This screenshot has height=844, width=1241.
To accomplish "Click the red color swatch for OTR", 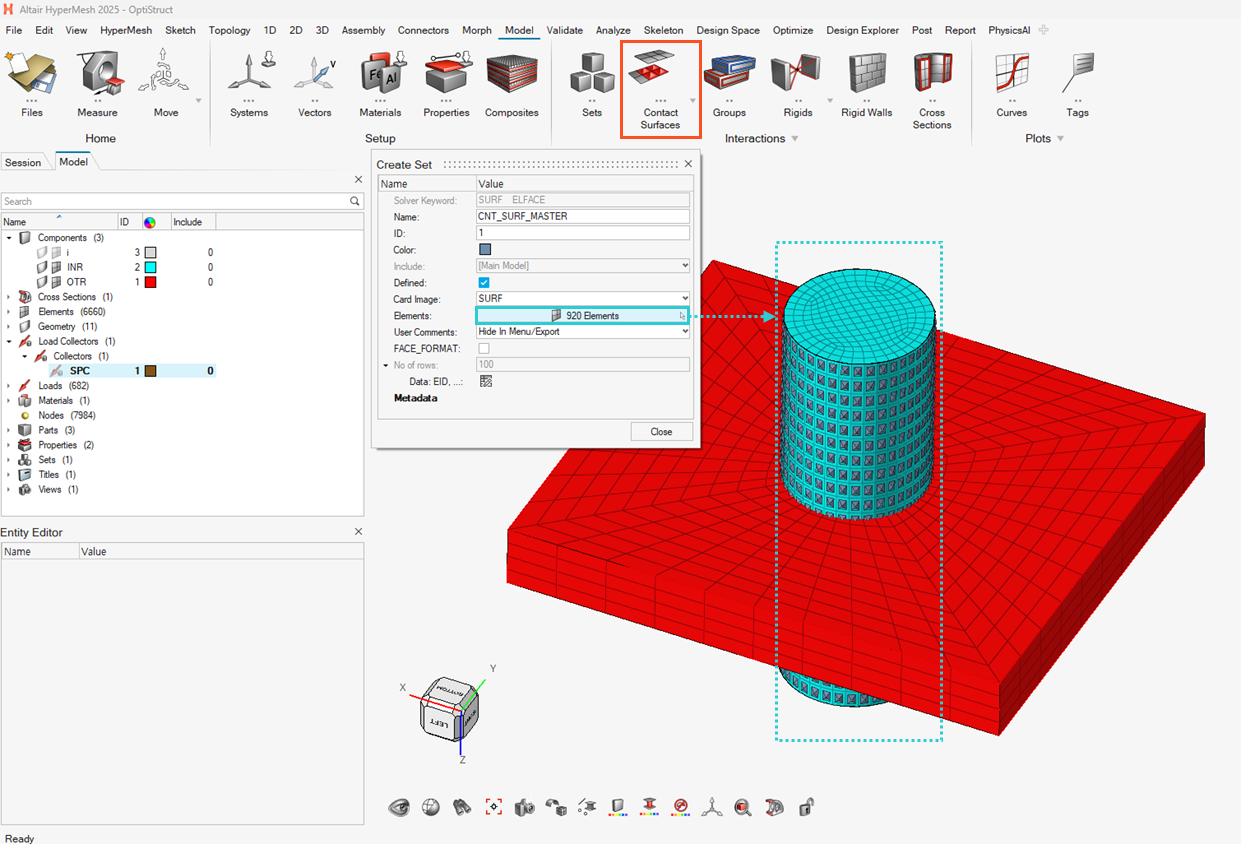I will pos(150,282).
